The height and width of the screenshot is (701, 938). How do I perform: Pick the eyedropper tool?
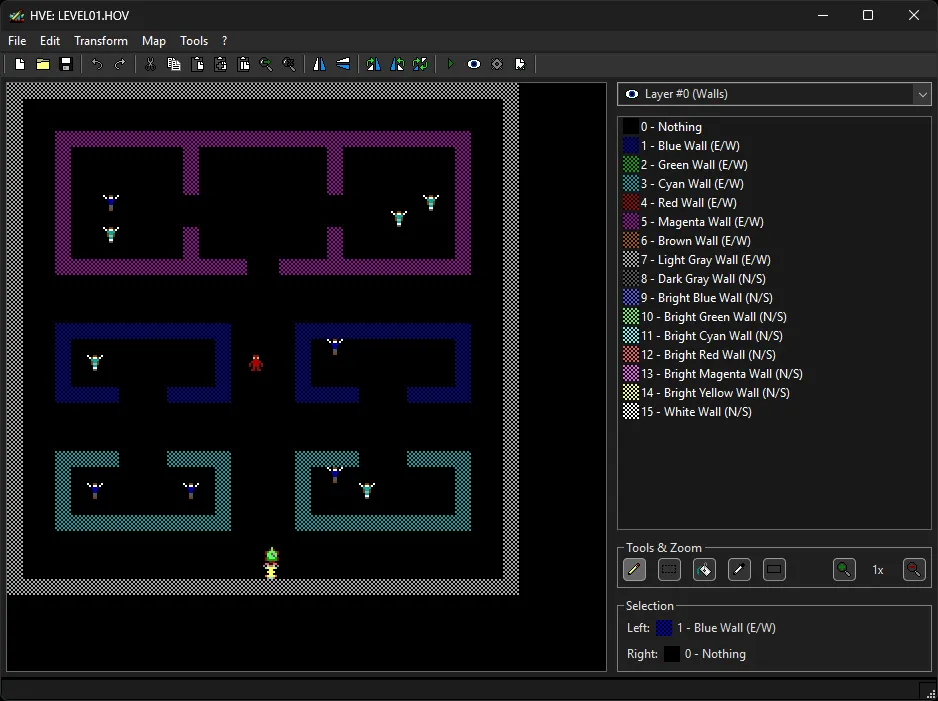(x=739, y=570)
